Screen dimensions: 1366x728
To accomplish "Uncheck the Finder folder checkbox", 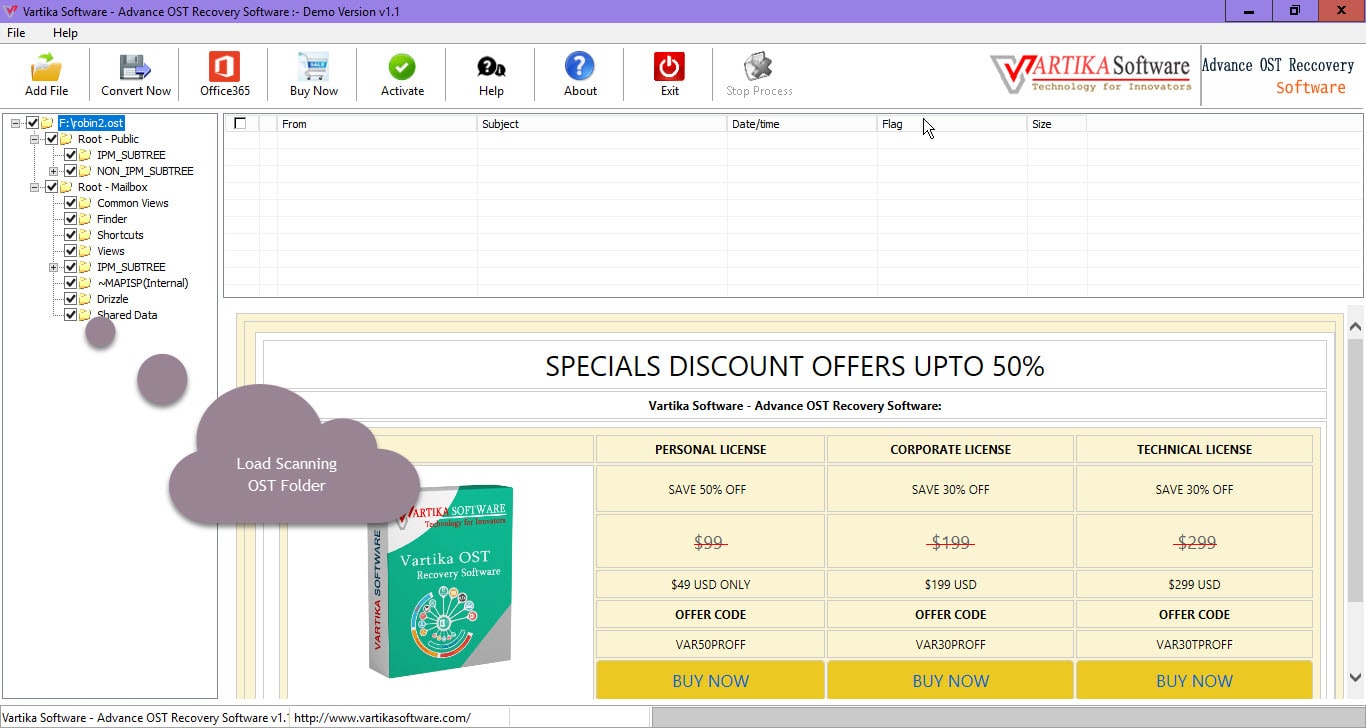I will pos(71,219).
